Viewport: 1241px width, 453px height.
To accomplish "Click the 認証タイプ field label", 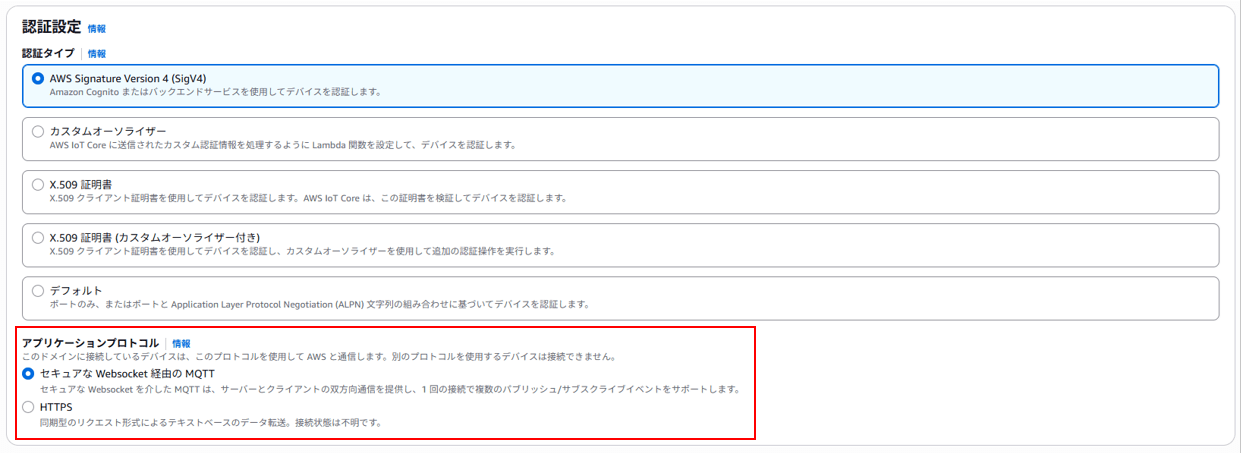I will tap(48, 53).
